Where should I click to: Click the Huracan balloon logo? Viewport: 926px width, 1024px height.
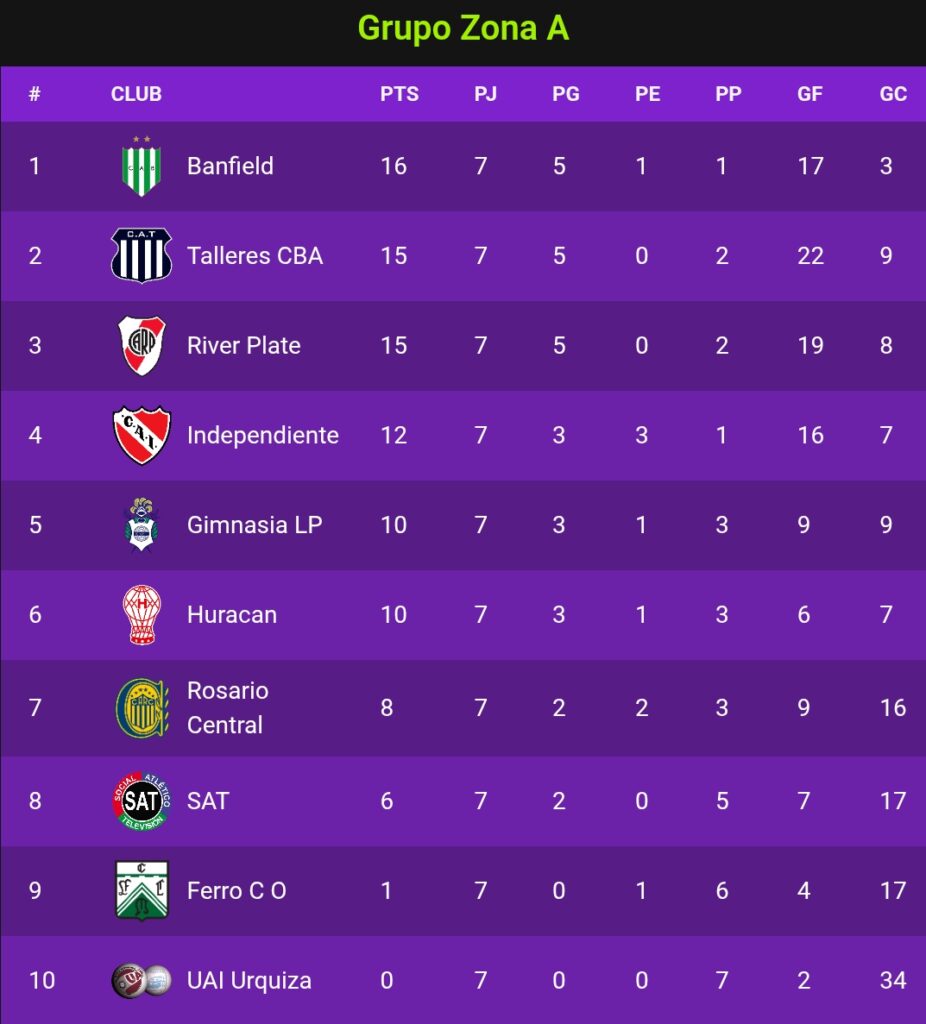(x=142, y=615)
